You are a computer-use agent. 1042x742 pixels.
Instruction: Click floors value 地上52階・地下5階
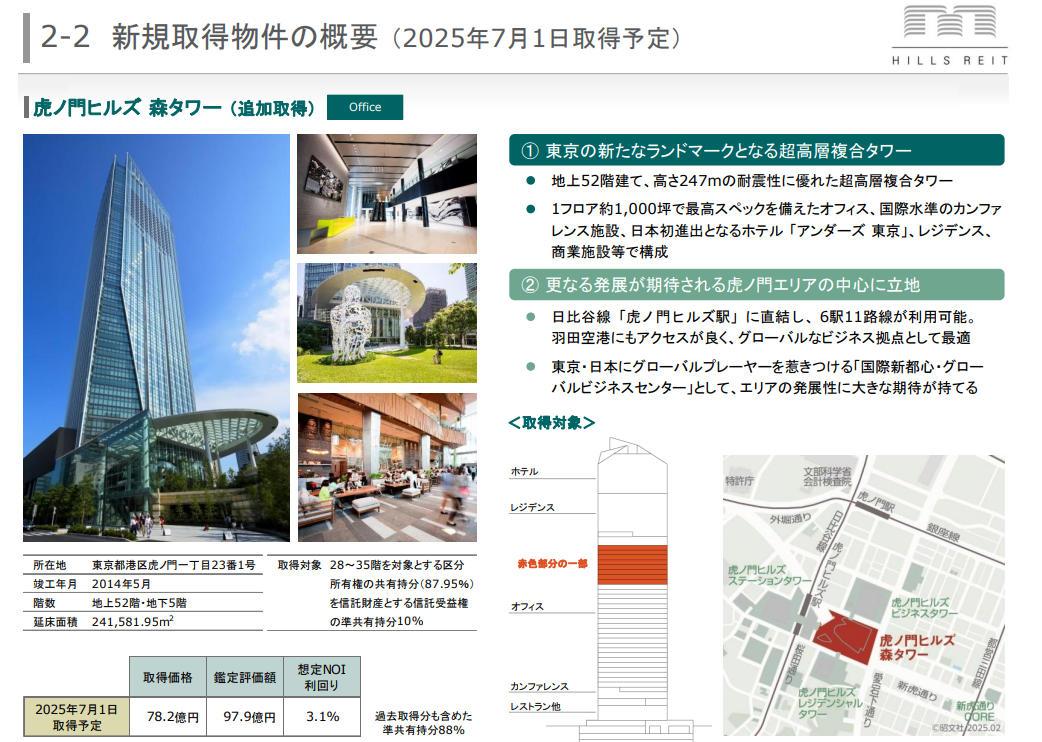pyautogui.click(x=140, y=603)
